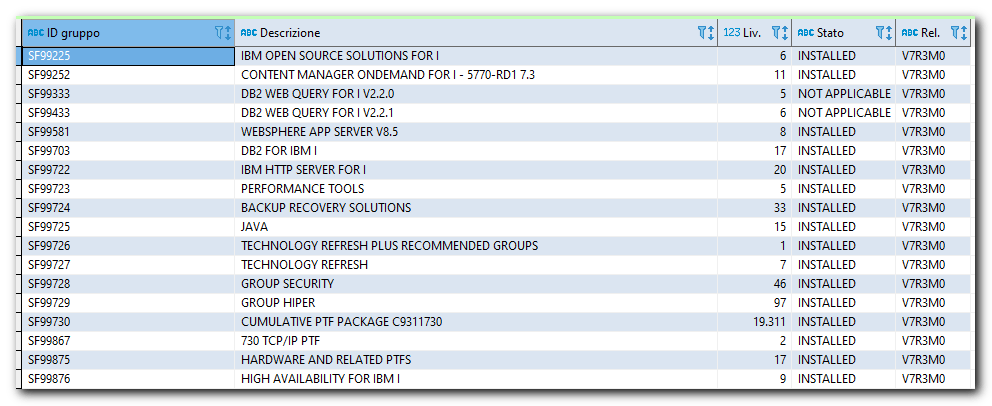Click TECHNOLOGY REFRESH cell in SF99727 row
Viewport: 992px width, 406px height.
click(x=476, y=264)
